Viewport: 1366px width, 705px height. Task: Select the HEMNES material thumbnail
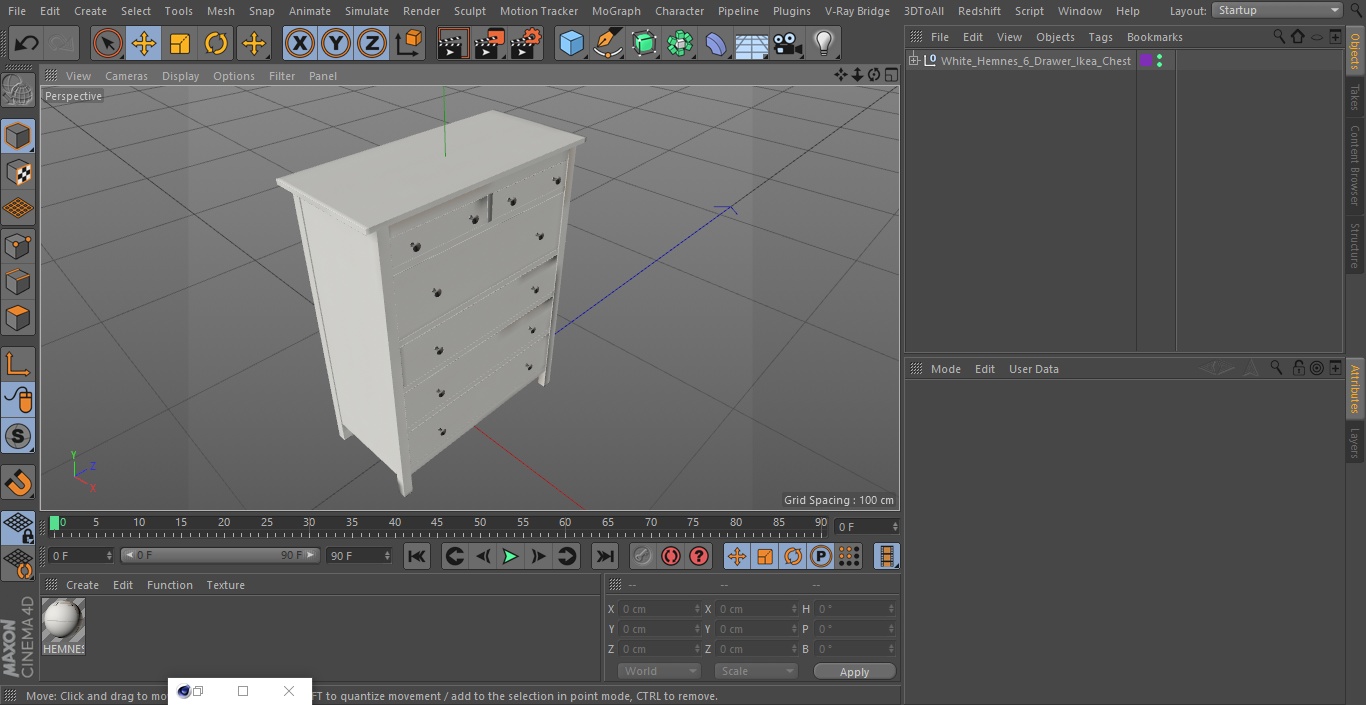pyautogui.click(x=63, y=626)
